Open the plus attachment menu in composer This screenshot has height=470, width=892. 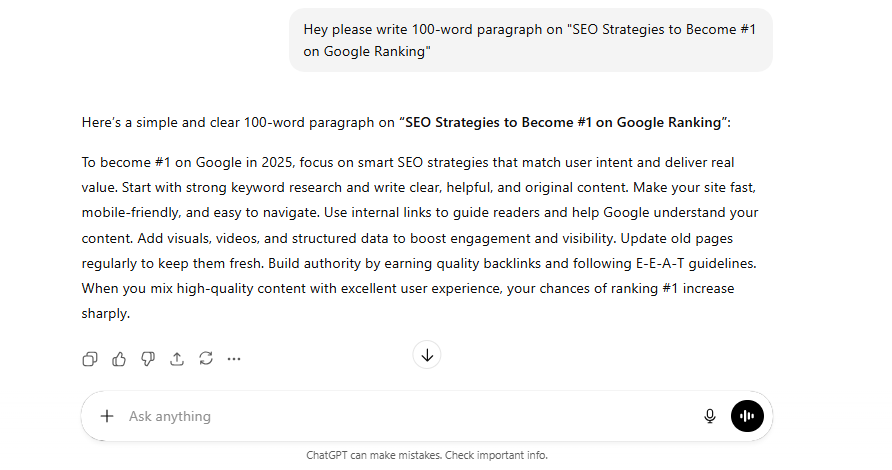coord(107,416)
